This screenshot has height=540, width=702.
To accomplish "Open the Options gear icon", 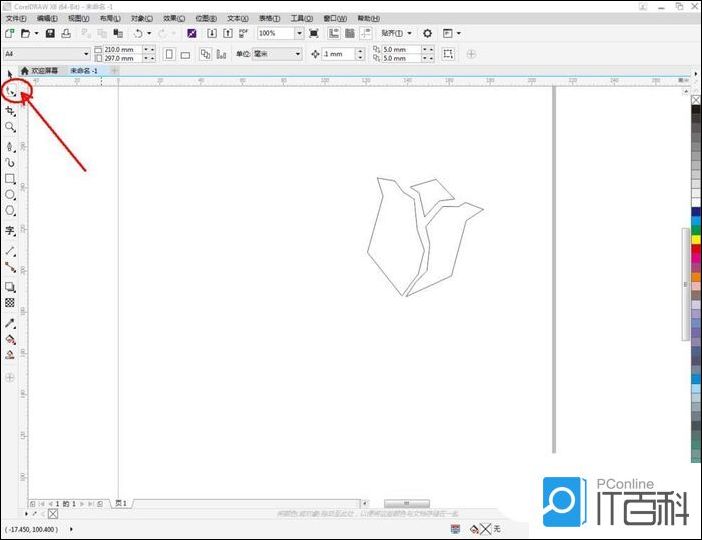I will click(427, 33).
